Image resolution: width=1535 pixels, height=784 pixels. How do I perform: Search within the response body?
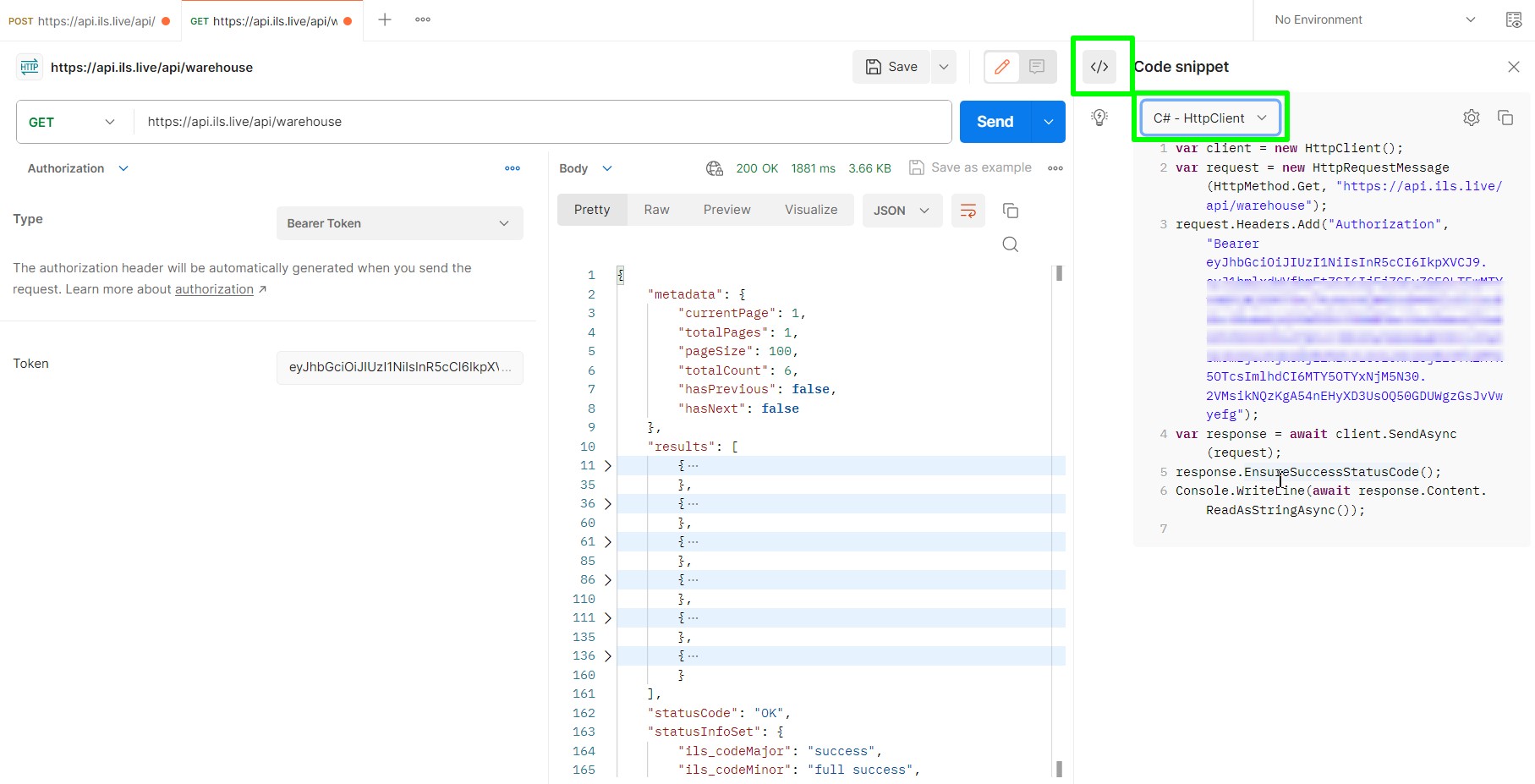(x=1010, y=244)
